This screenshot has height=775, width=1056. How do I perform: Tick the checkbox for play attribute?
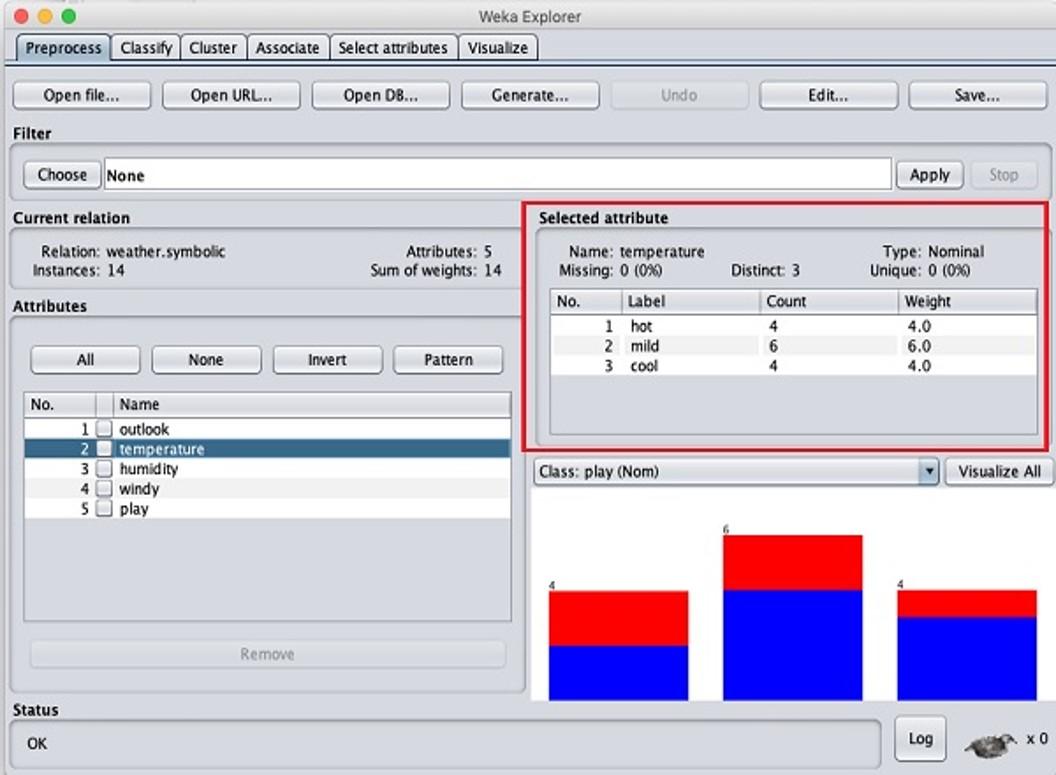pos(103,508)
